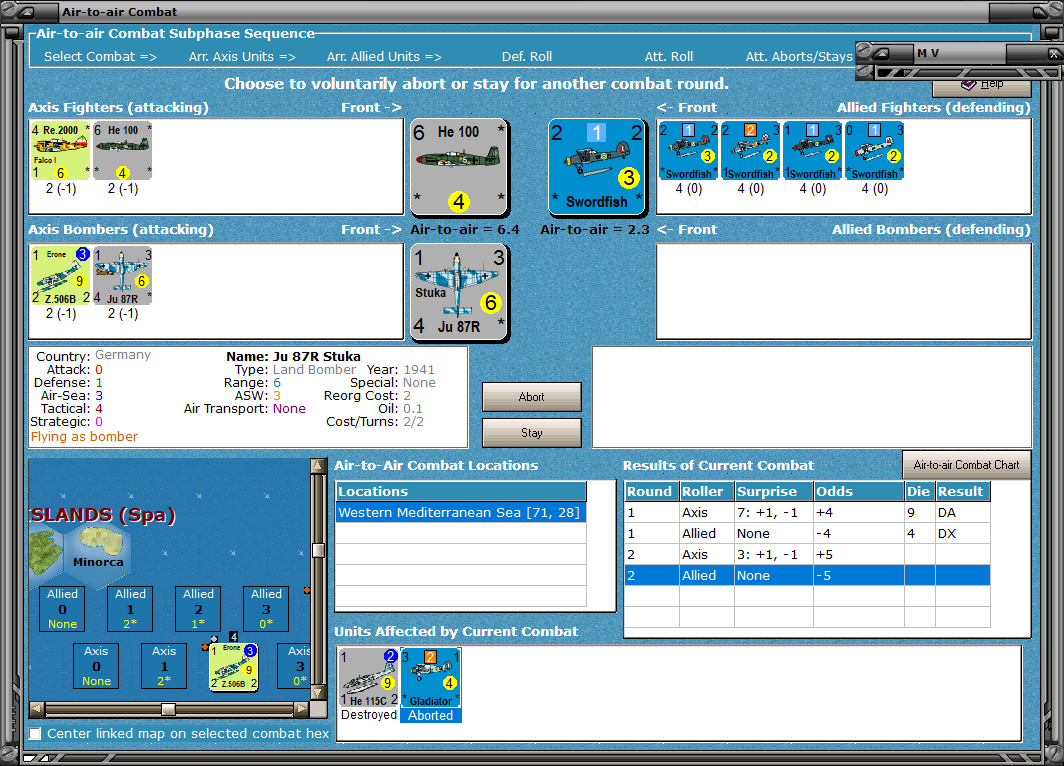Image resolution: width=1064 pixels, height=766 pixels.
Task: Select the large front Ju 87R Stuka counter
Action: click(x=459, y=292)
